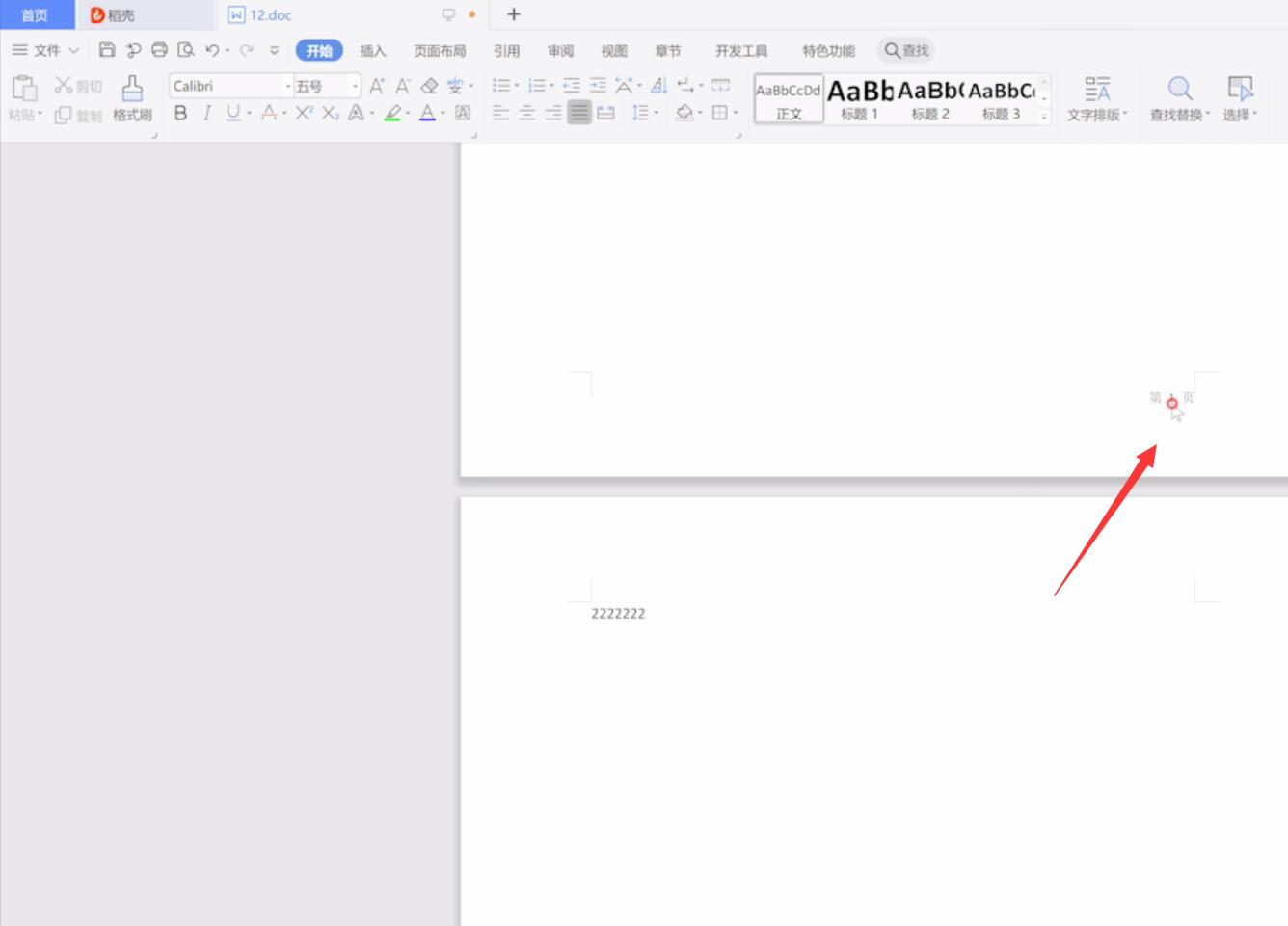The image size is (1288, 926).
Task: Open 查找替换 find and replace
Action: [x=1179, y=99]
